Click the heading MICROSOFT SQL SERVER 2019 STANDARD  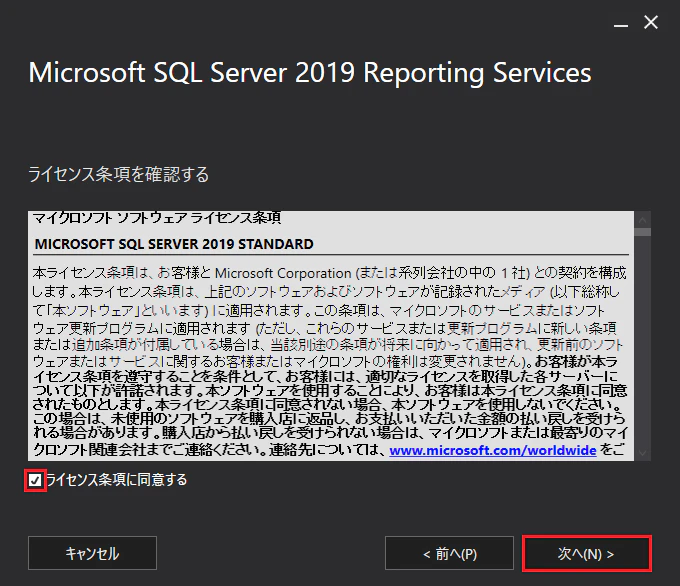tap(174, 244)
